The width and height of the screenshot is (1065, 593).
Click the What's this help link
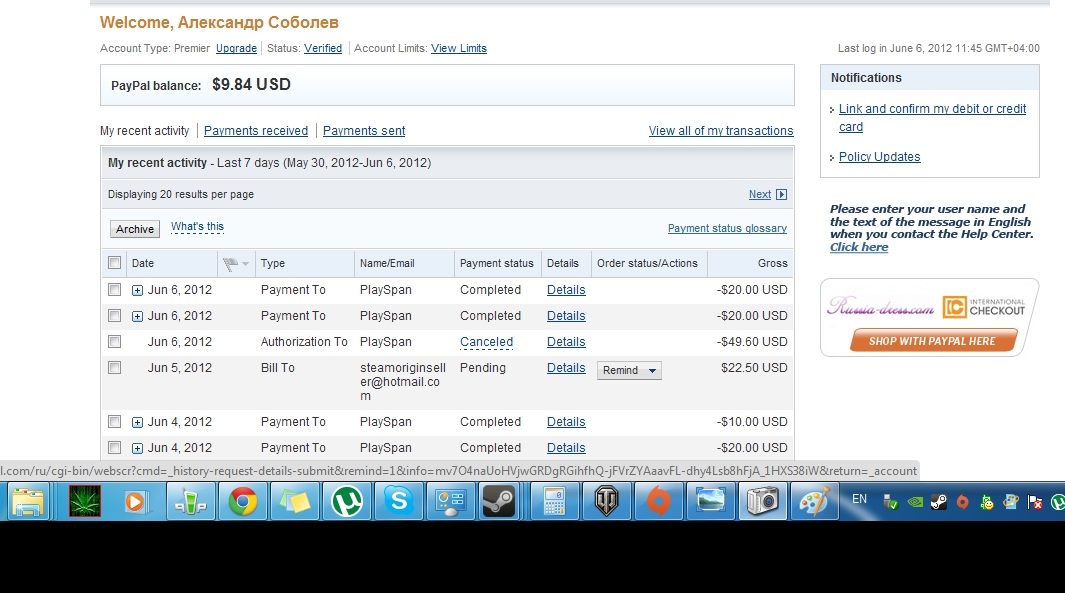(197, 227)
